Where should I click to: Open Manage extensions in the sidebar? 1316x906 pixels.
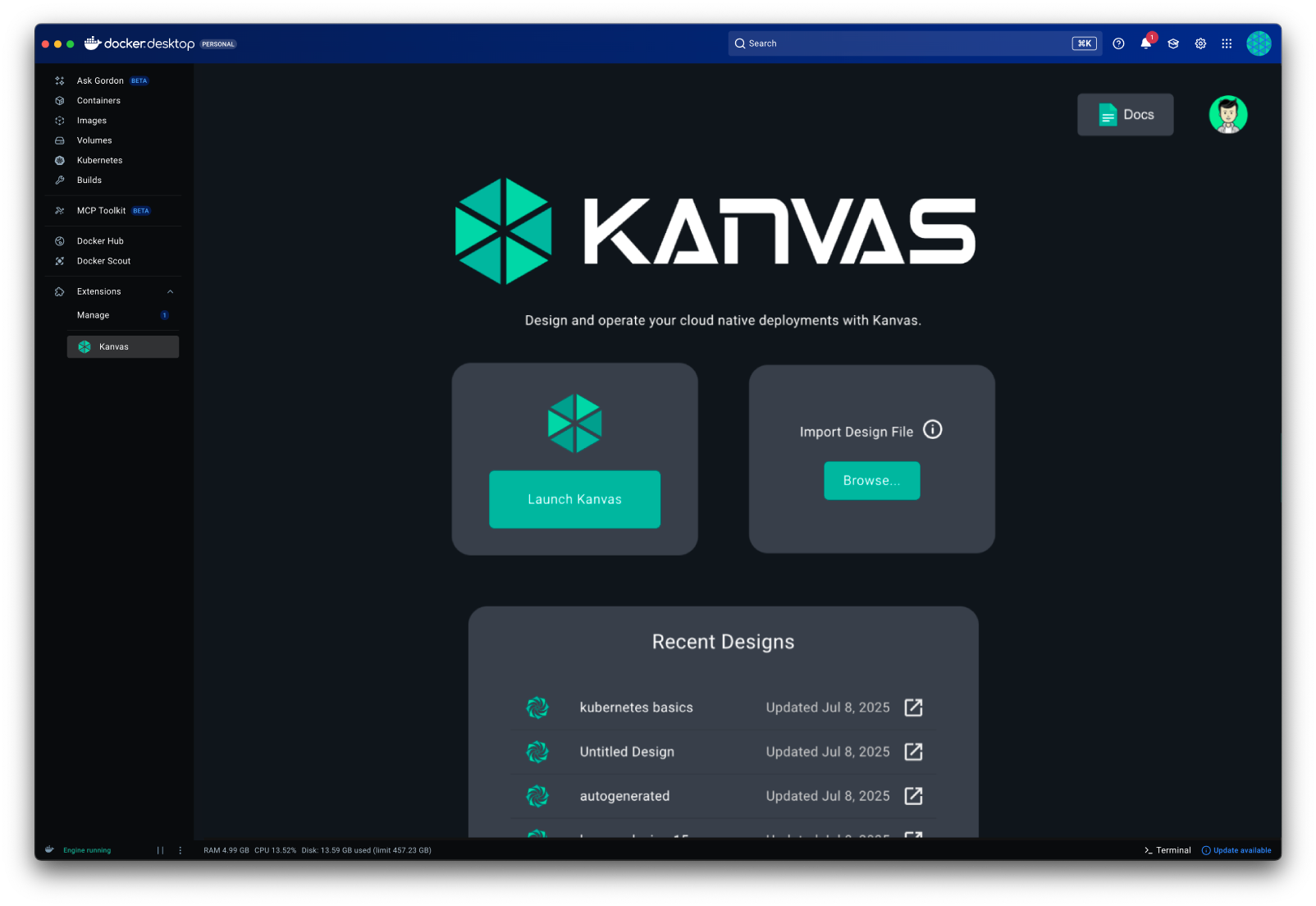coord(94,315)
